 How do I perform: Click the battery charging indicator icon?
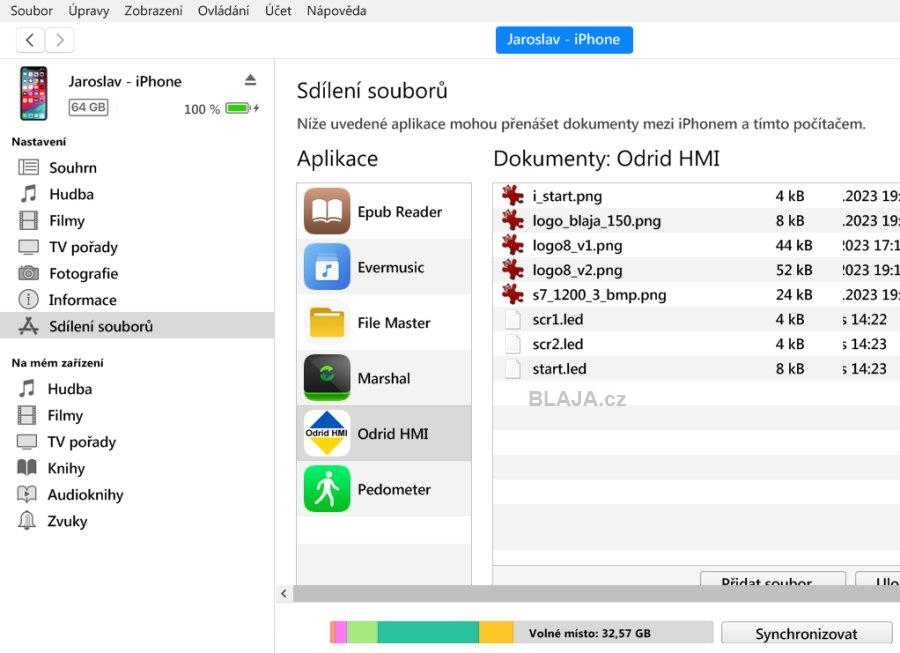coord(242,108)
